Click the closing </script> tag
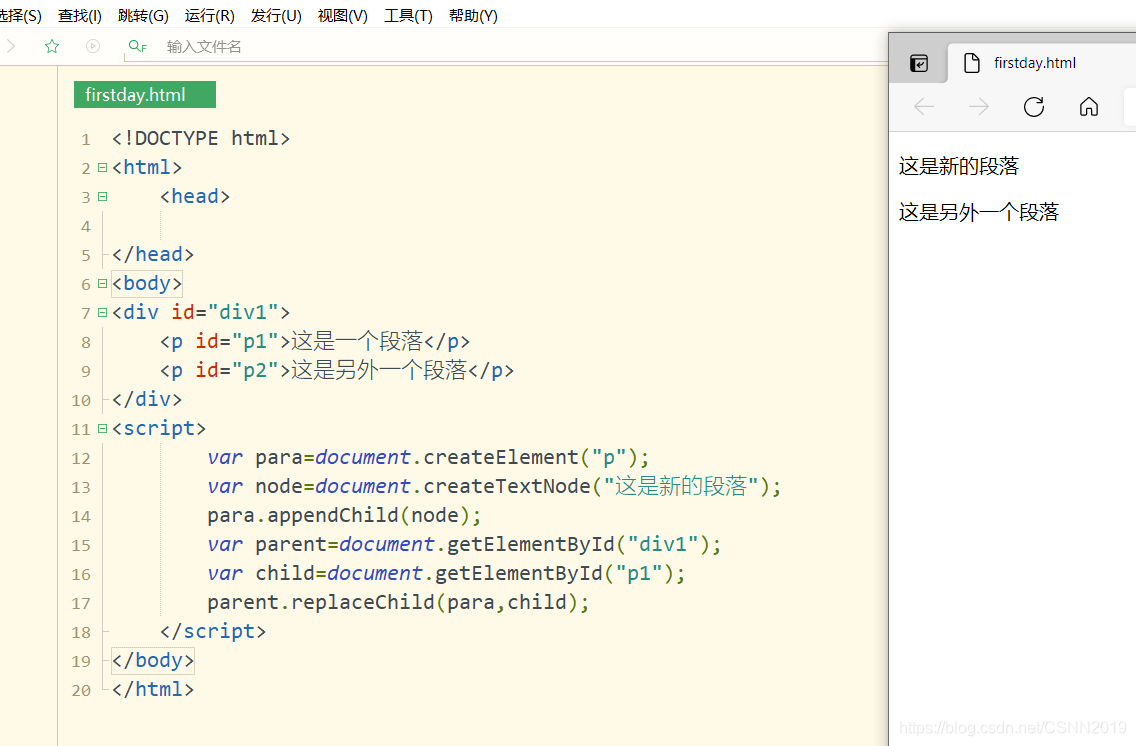This screenshot has height=746, width=1136. 213,631
